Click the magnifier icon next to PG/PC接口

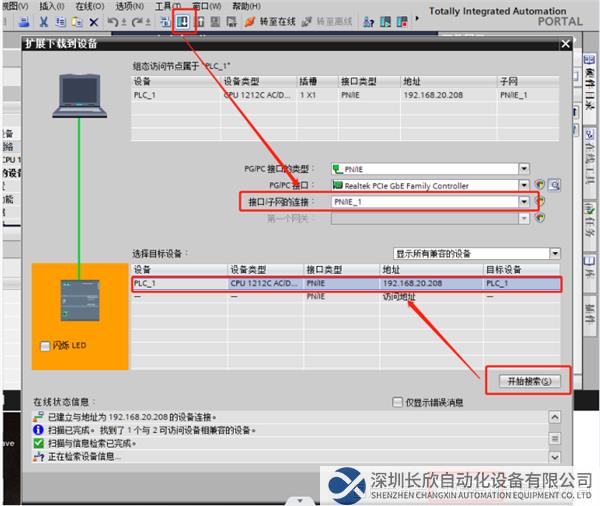point(553,185)
